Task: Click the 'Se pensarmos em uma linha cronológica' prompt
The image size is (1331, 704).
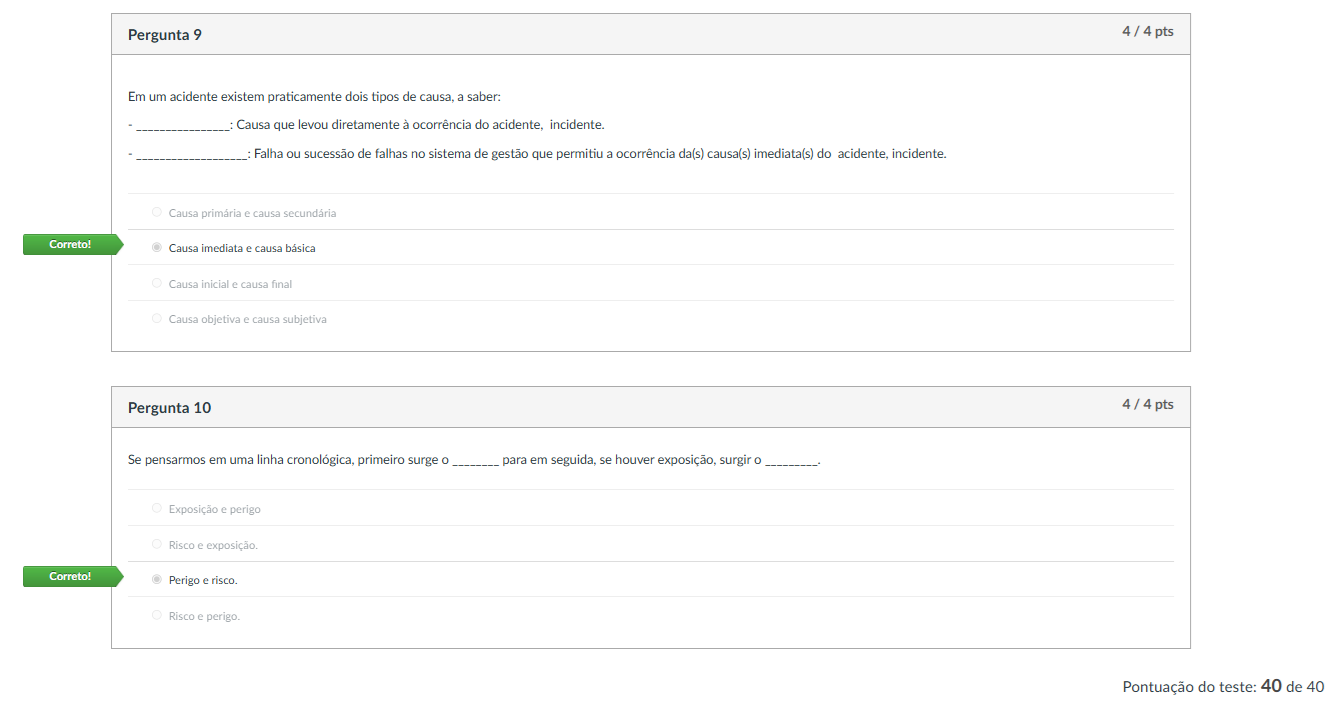Action: pyautogui.click(x=474, y=460)
